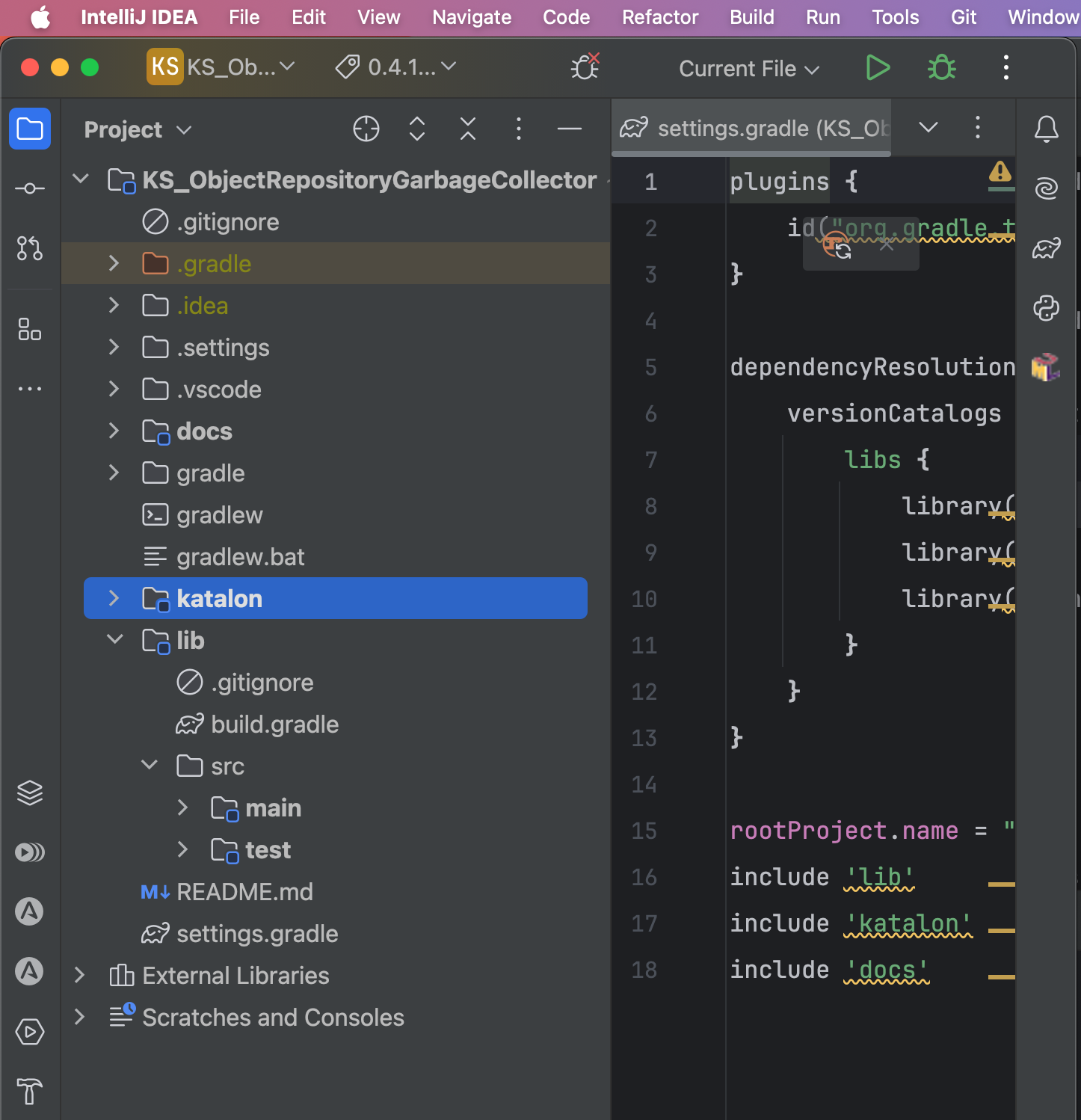
Task: Collapse the lib module folder
Action: coord(114,640)
